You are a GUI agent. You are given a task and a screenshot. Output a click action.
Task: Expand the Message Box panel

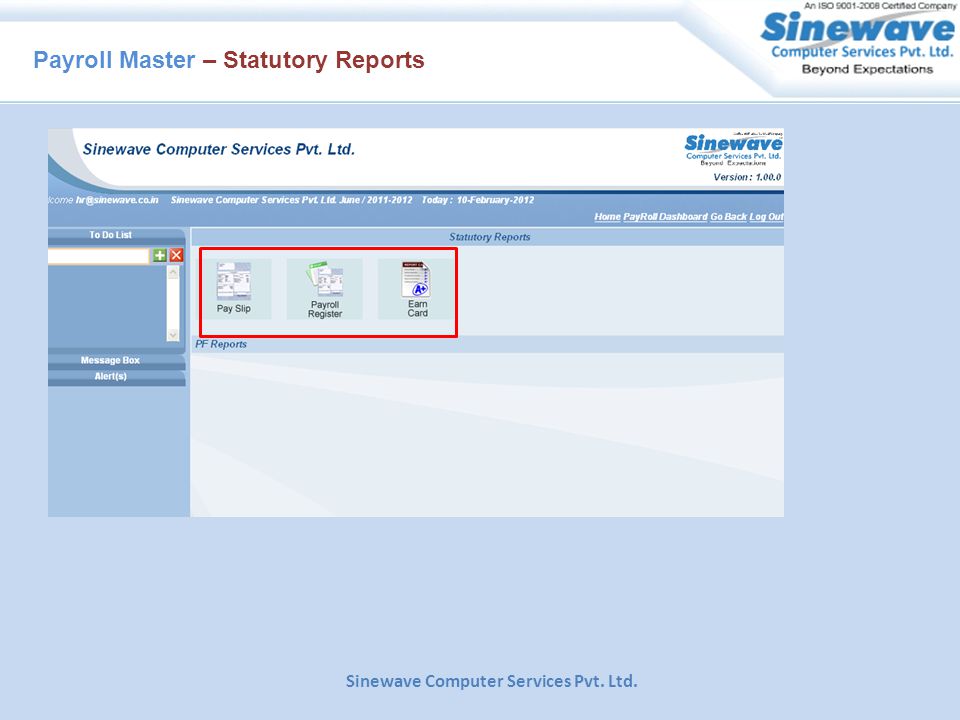tap(116, 361)
